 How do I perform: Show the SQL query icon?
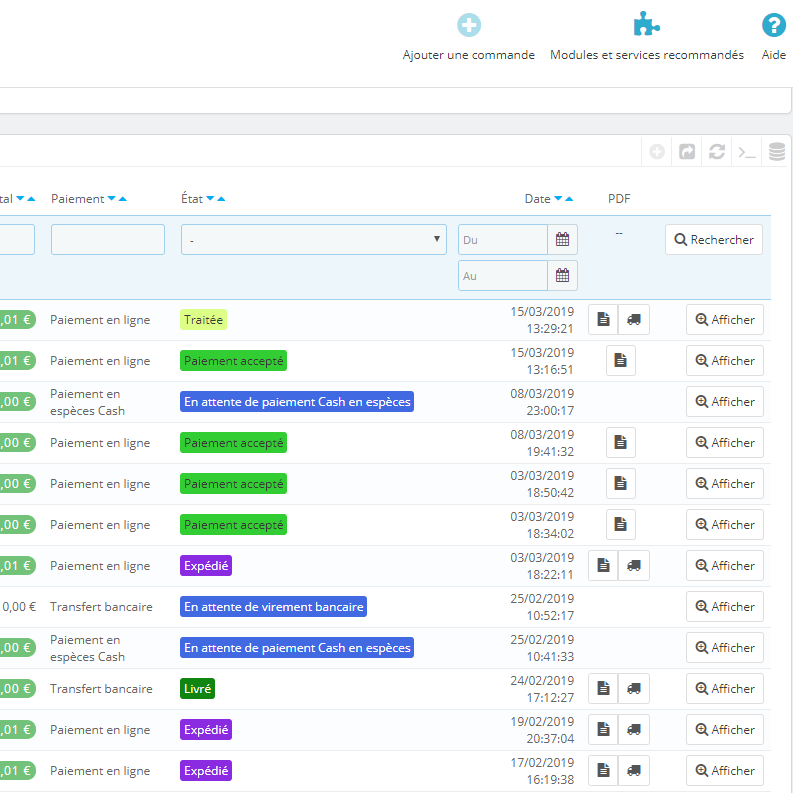[746, 152]
